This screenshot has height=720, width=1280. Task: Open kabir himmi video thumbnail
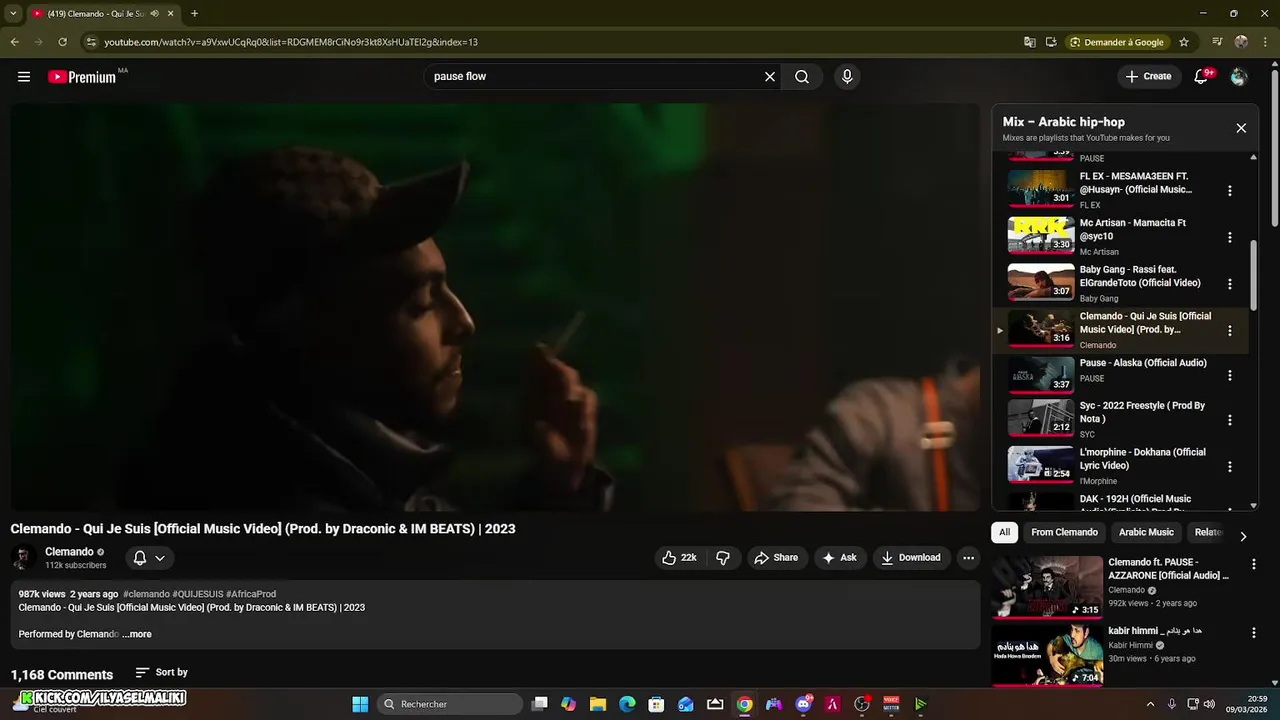(1047, 654)
